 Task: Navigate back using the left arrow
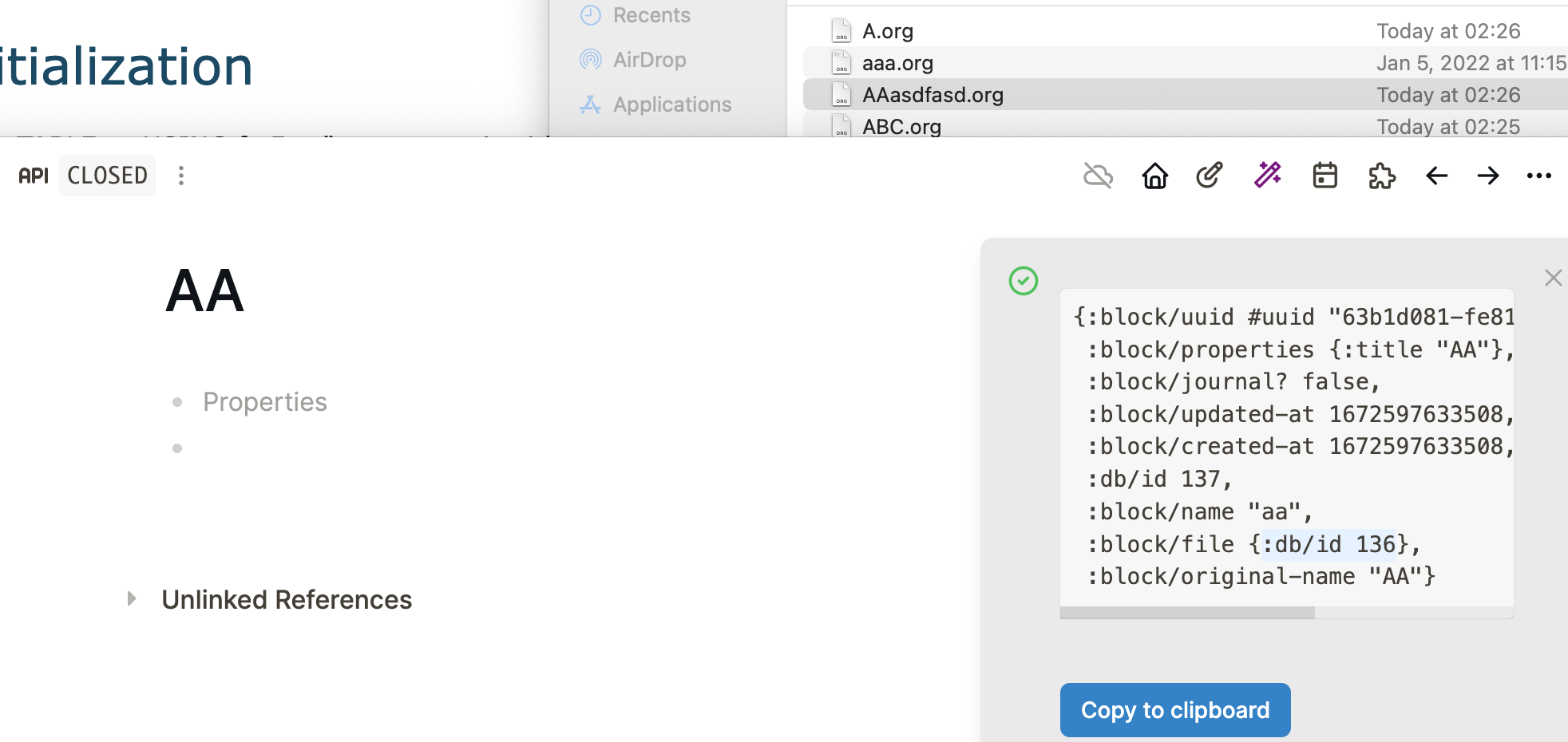1436,176
